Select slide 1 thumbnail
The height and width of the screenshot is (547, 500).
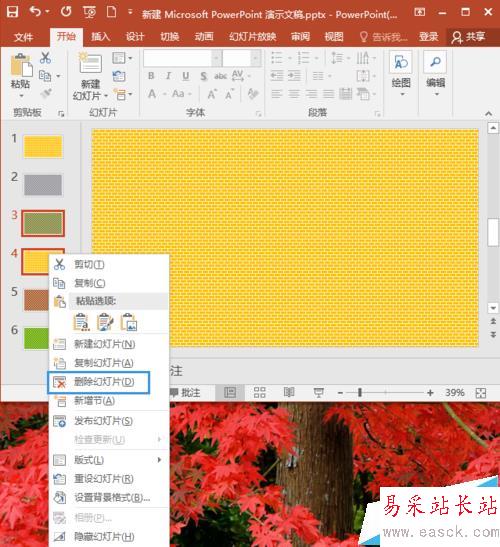43,147
